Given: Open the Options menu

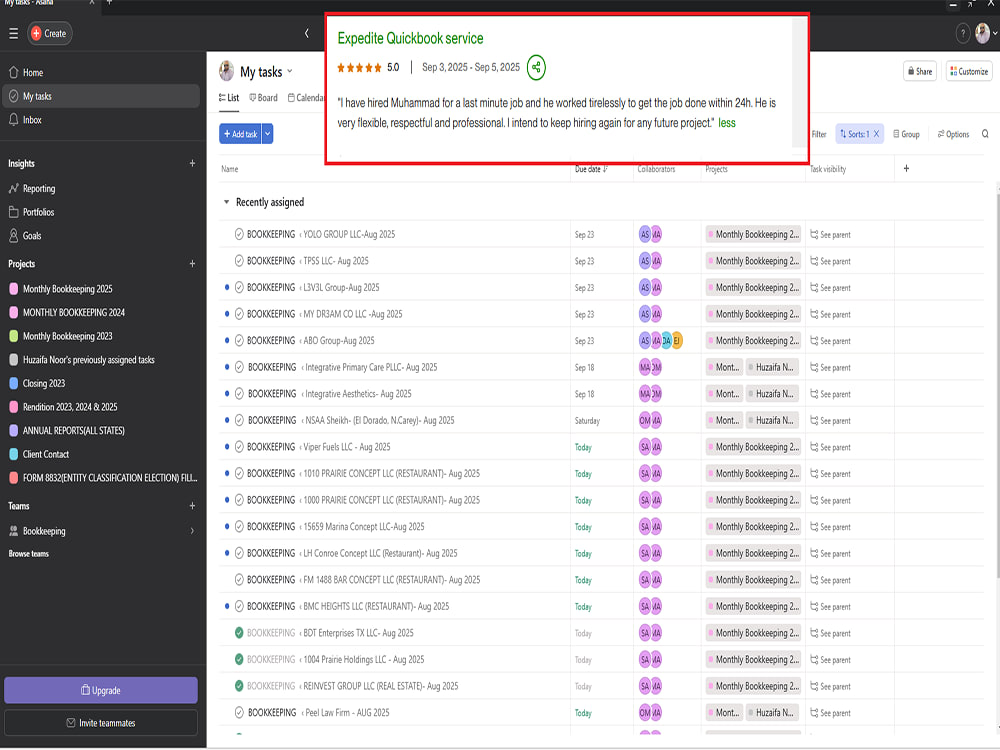Looking at the screenshot, I should [x=953, y=134].
